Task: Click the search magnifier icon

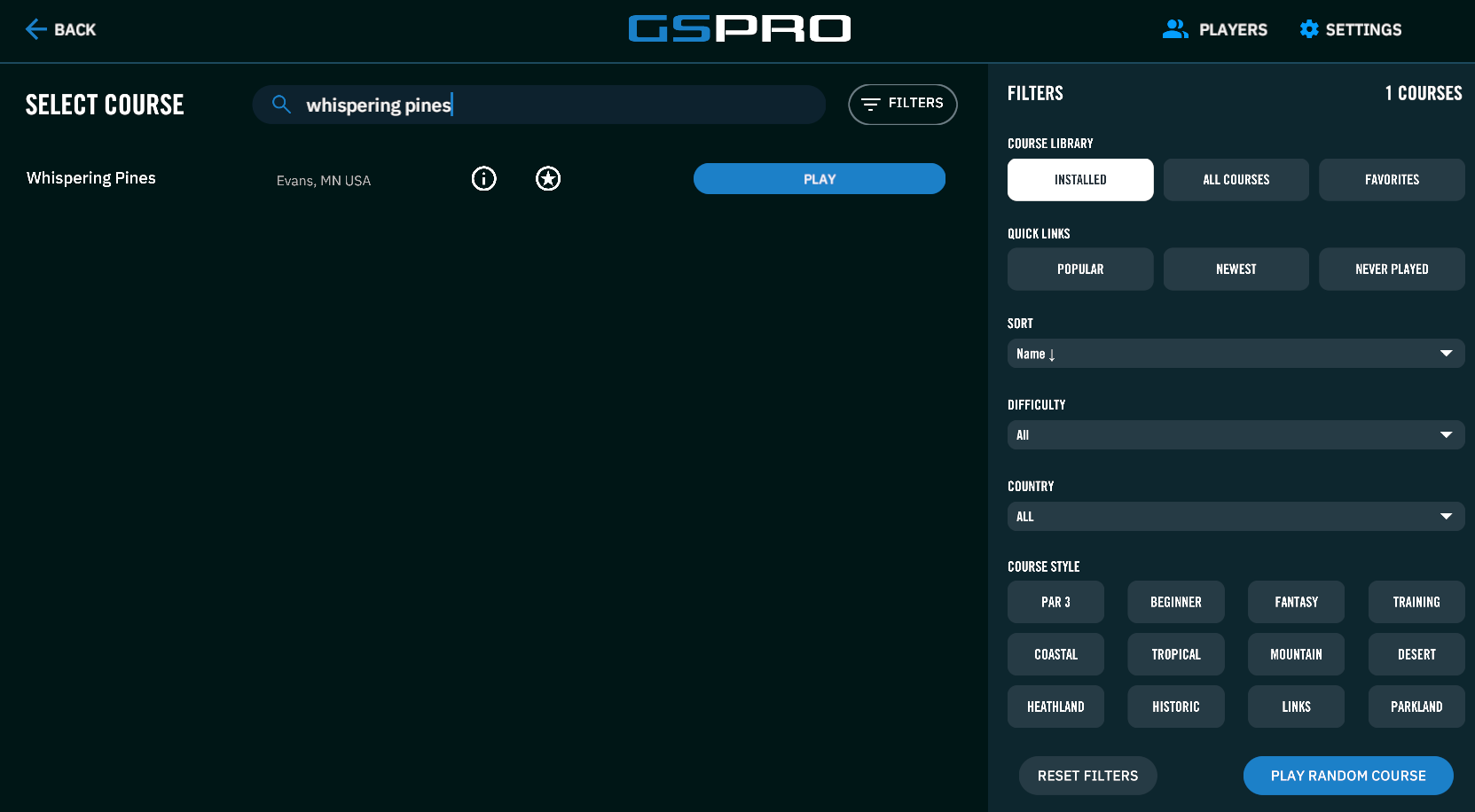Action: tap(281, 105)
